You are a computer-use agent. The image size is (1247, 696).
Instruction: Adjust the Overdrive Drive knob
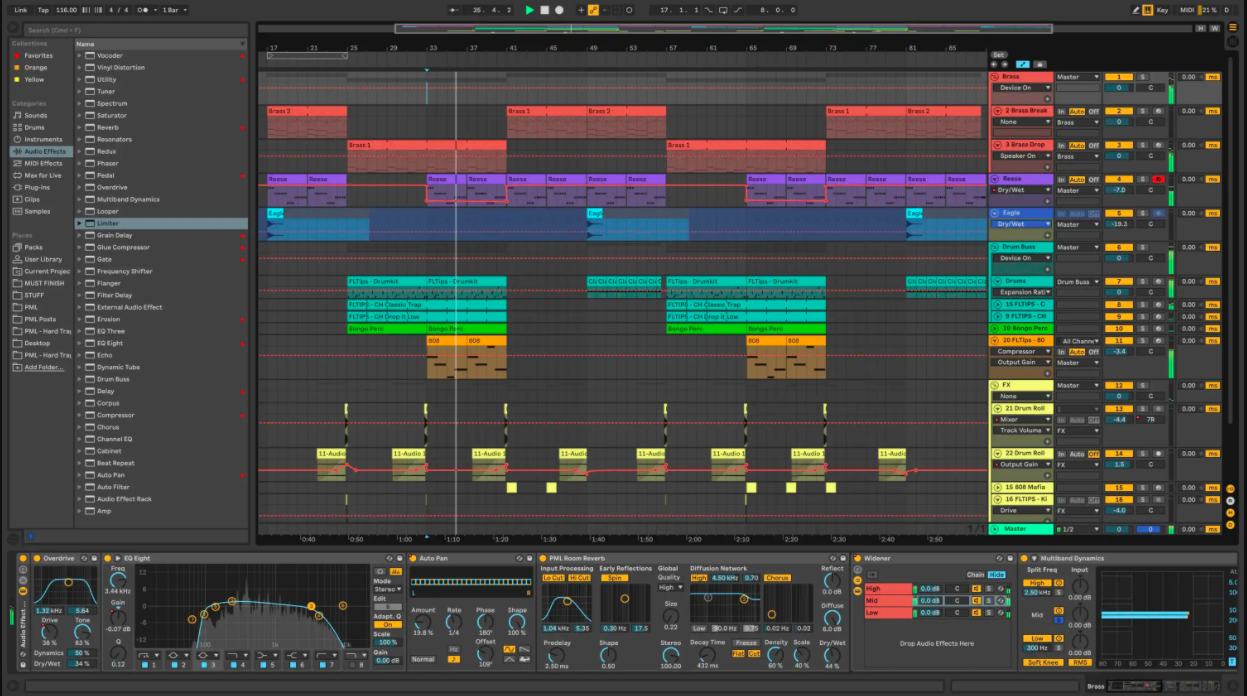pos(49,629)
